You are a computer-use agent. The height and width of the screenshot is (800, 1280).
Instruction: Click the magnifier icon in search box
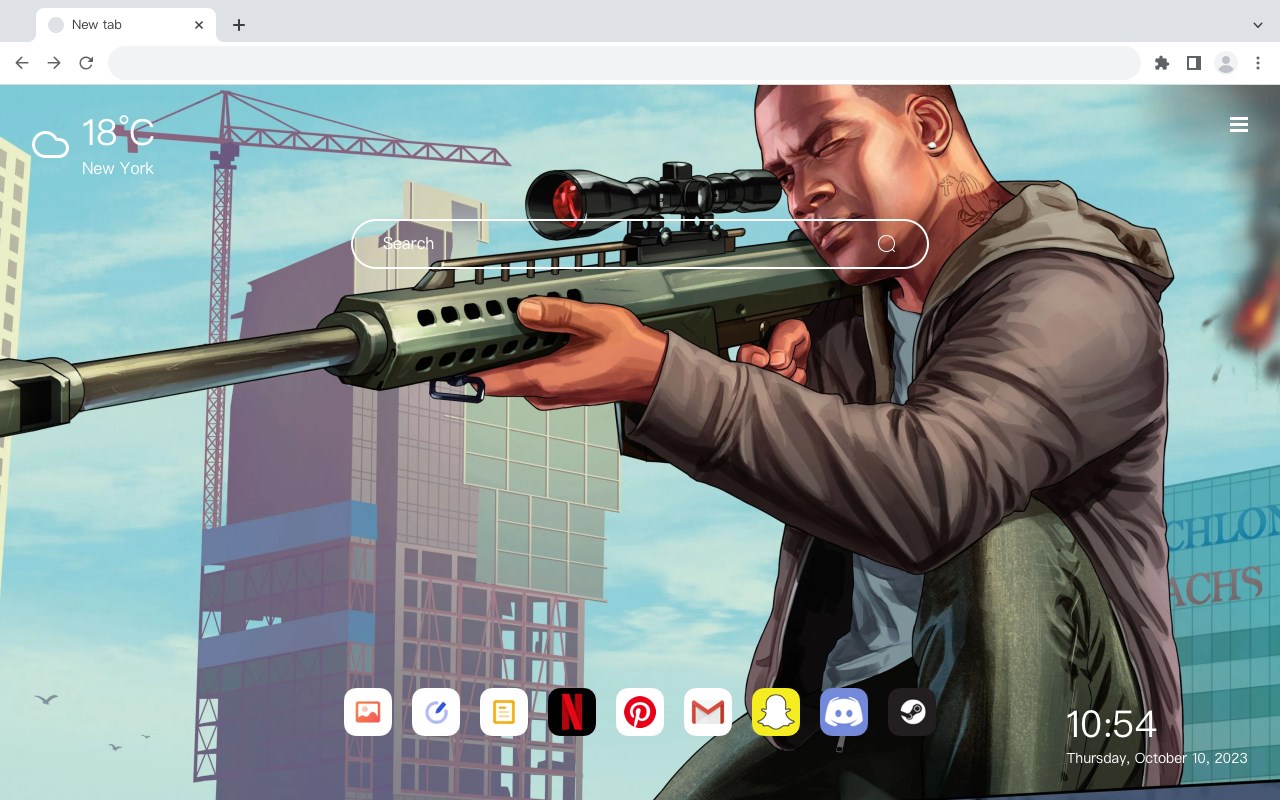(x=887, y=244)
